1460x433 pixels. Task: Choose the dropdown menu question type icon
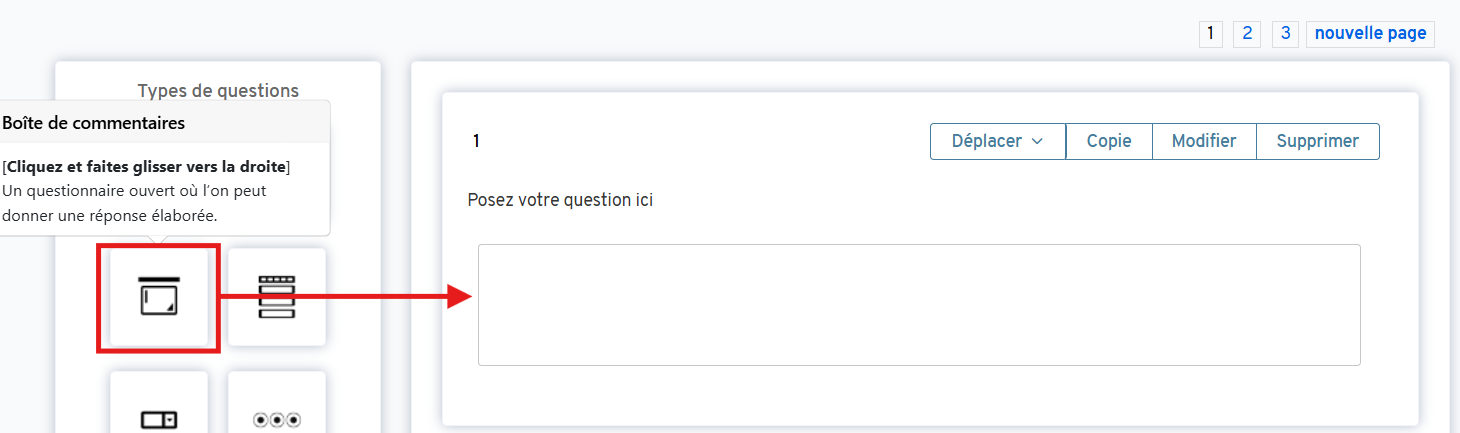(x=158, y=418)
